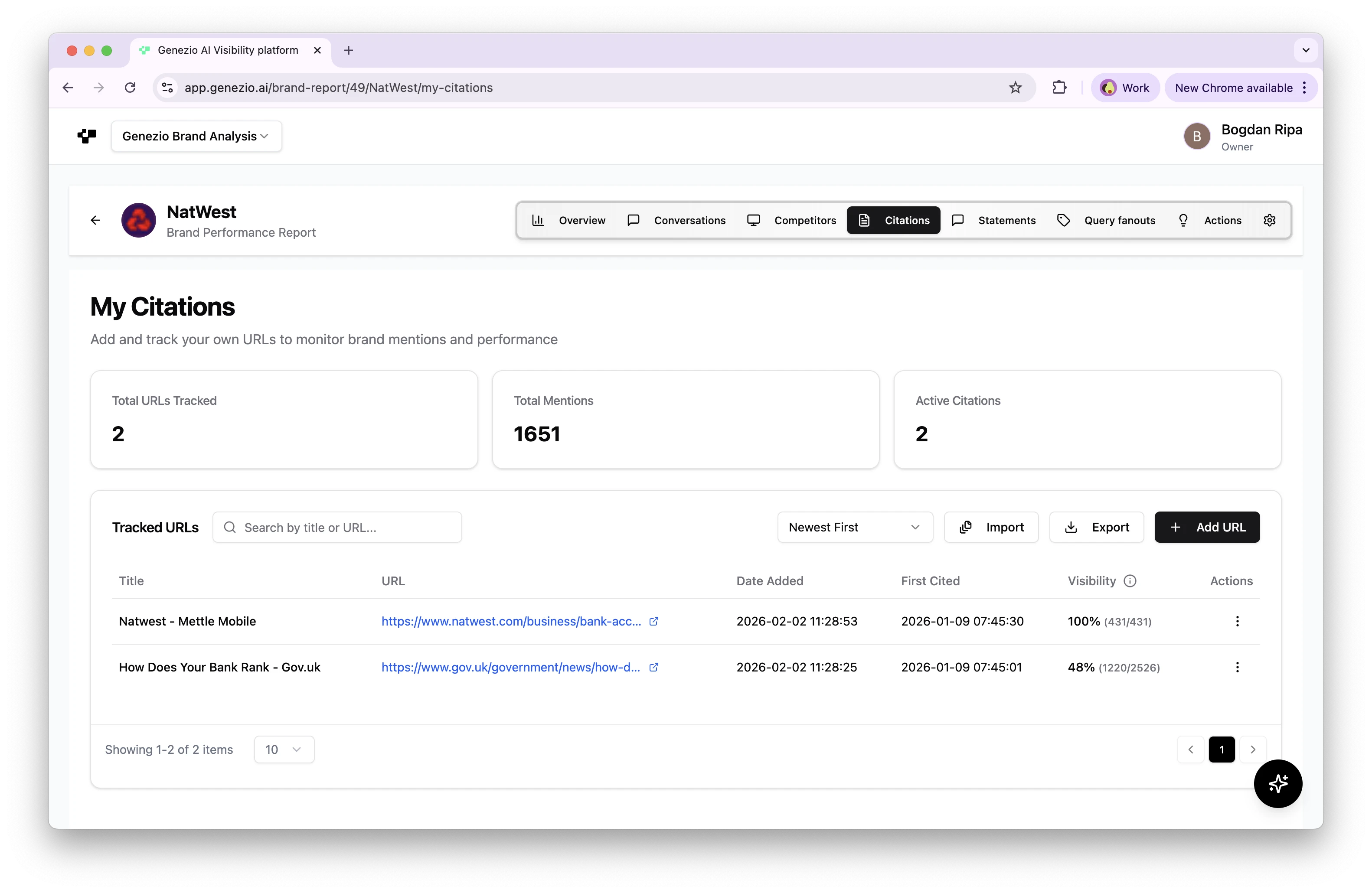
Task: Open actions menu for How Does Your Bank Rank
Action: tap(1237, 667)
